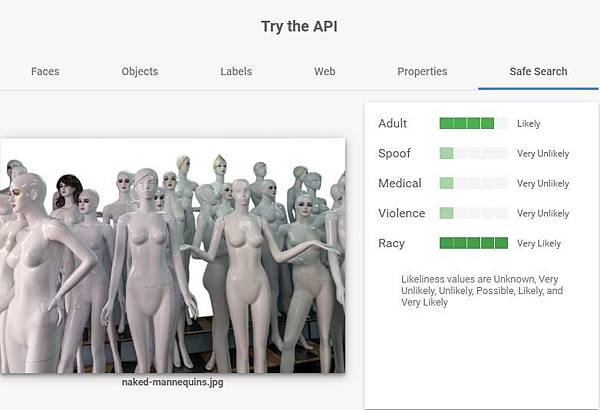The width and height of the screenshot is (600, 410).
Task: Click the Medical likelihood bar
Action: click(x=474, y=183)
